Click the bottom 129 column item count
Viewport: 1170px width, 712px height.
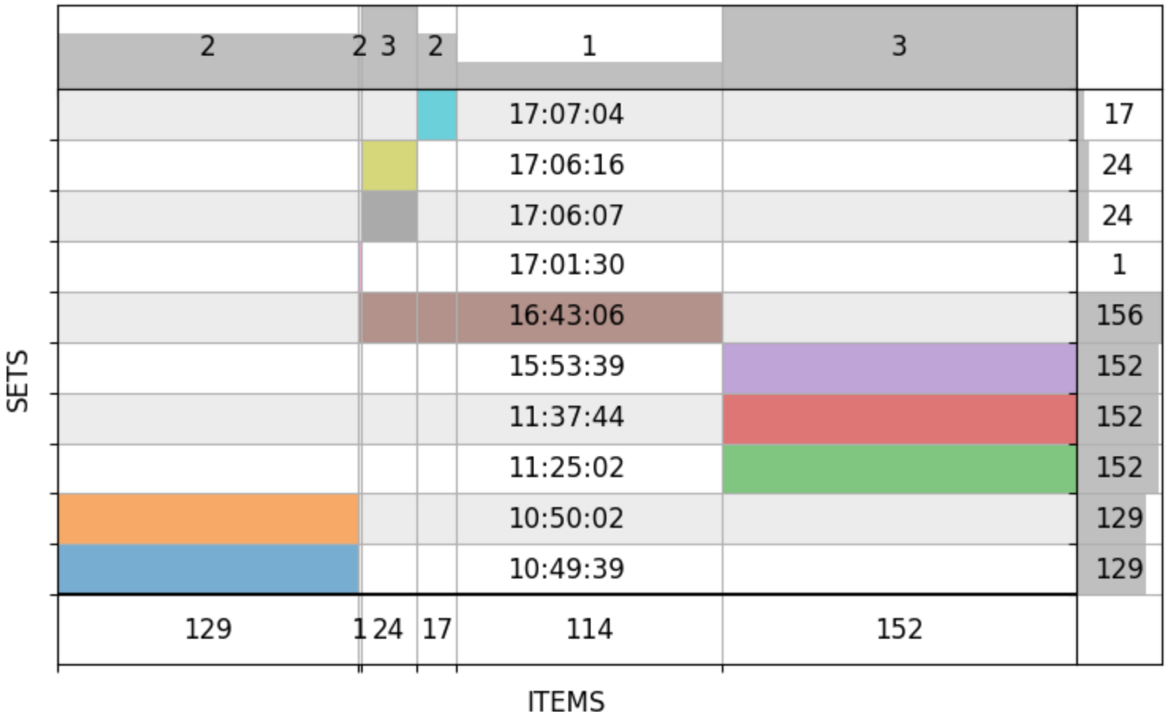click(x=208, y=629)
